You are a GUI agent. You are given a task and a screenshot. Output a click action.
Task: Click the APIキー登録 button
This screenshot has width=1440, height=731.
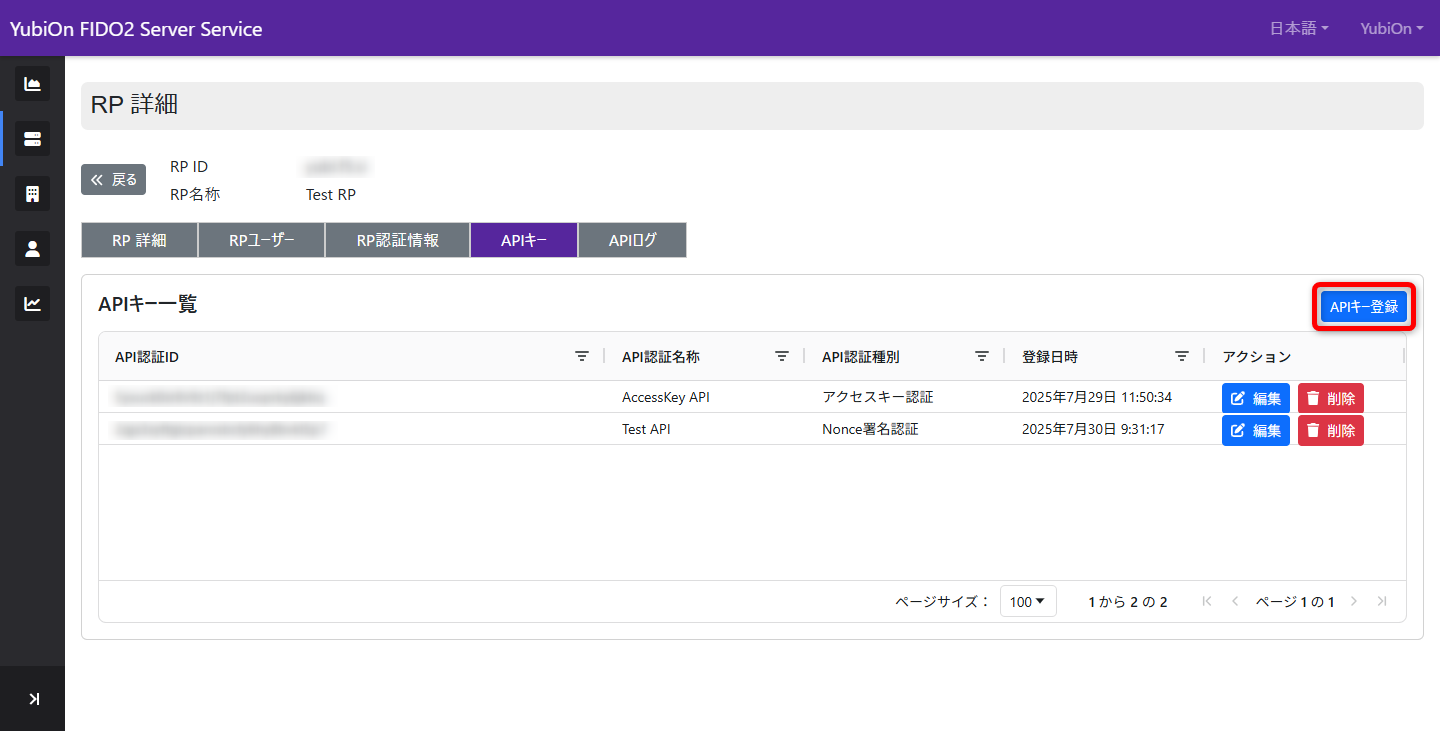coord(1364,307)
